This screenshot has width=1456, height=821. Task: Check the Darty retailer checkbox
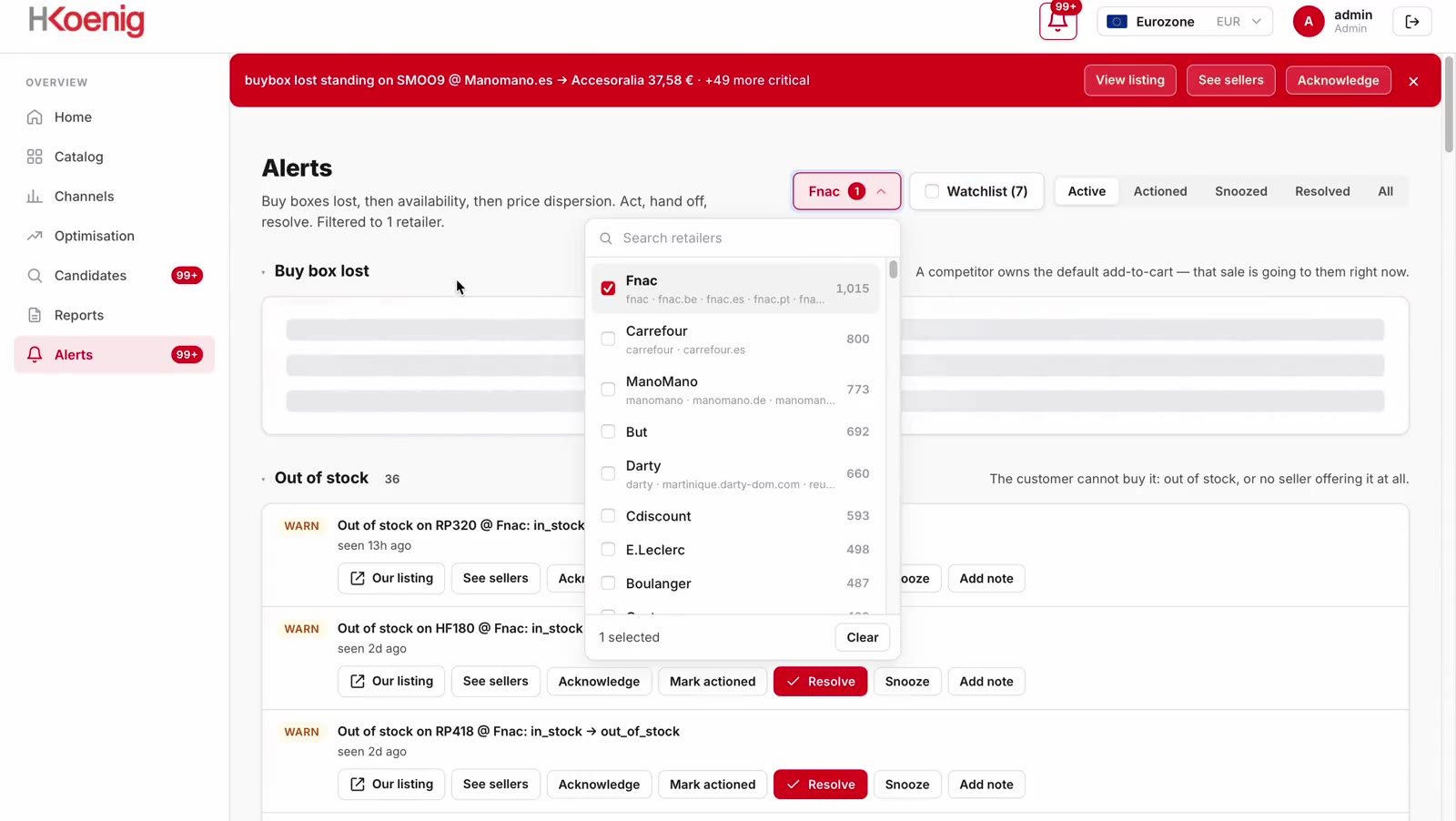608,474
